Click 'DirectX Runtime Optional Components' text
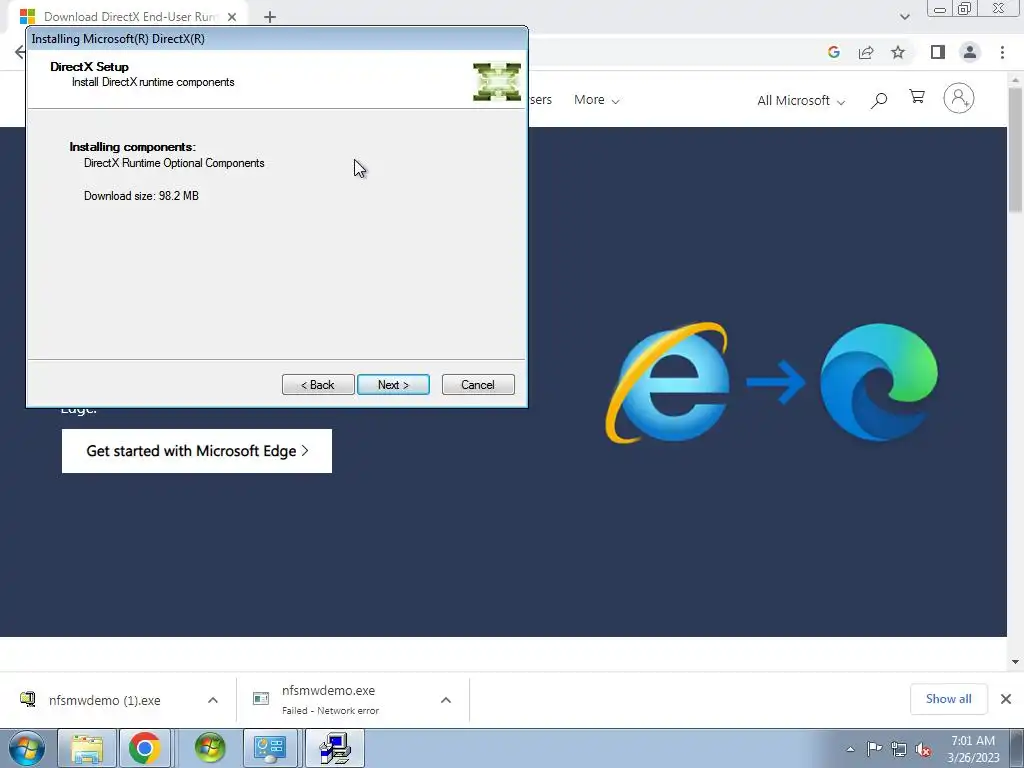 [x=174, y=163]
